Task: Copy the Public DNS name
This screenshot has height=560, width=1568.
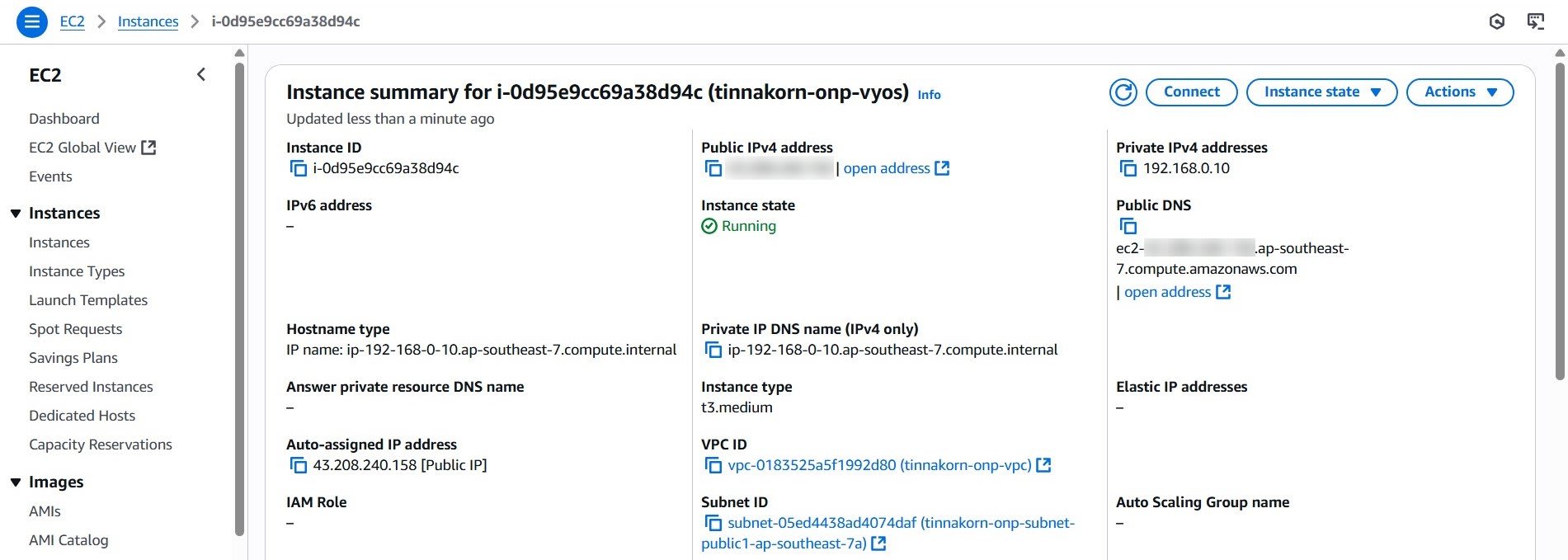Action: point(1128,226)
